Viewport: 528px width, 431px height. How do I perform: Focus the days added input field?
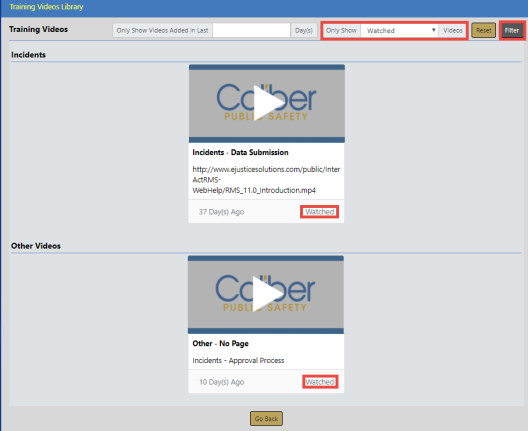[251, 30]
